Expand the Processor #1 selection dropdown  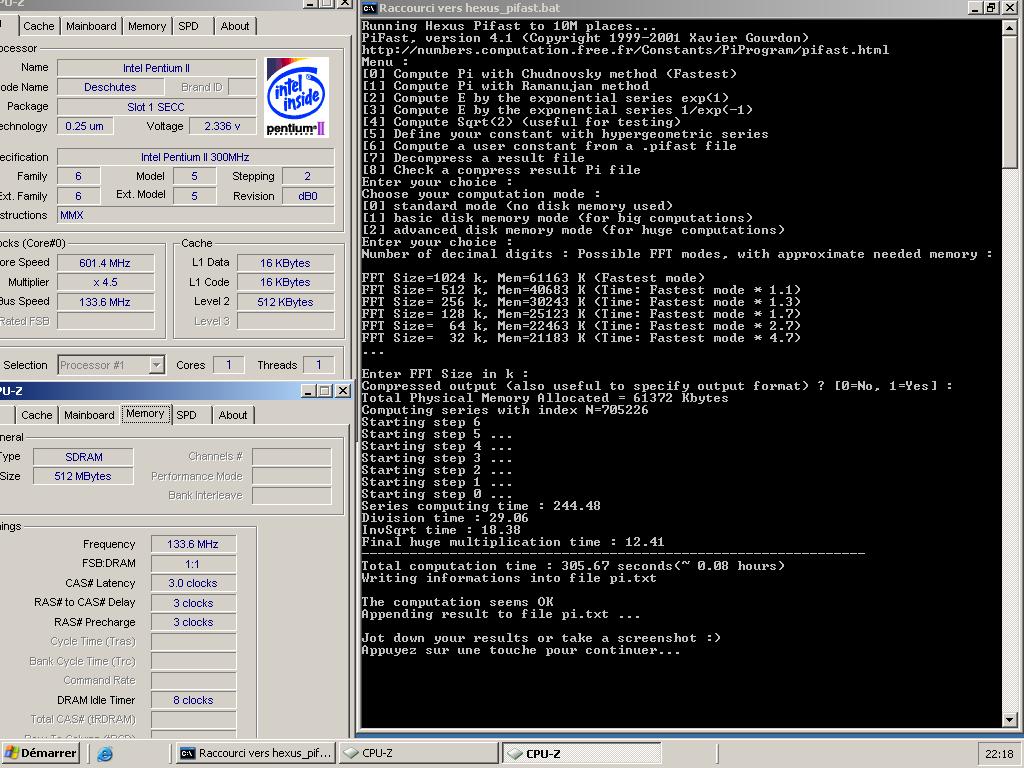(156, 365)
